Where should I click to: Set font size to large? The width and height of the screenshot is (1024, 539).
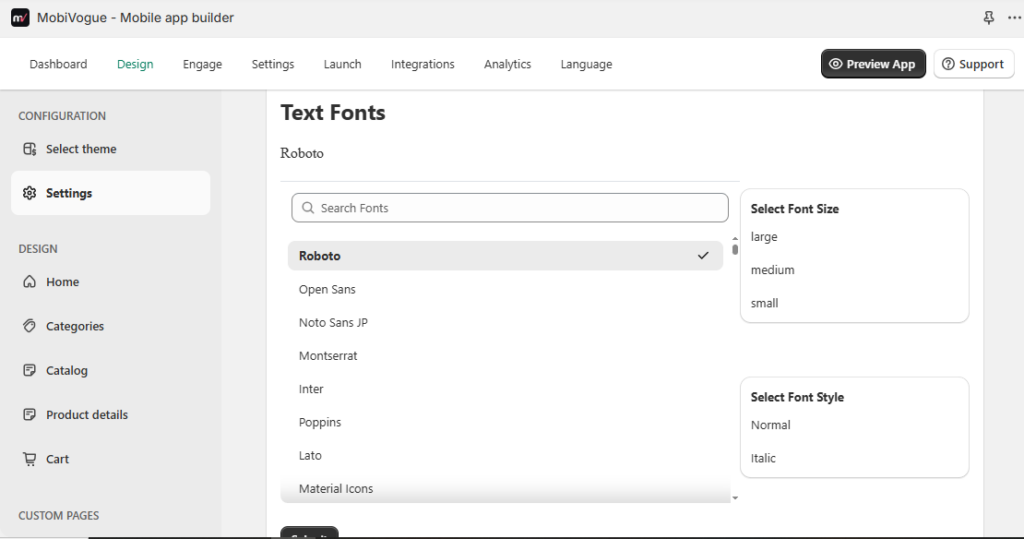coord(764,237)
